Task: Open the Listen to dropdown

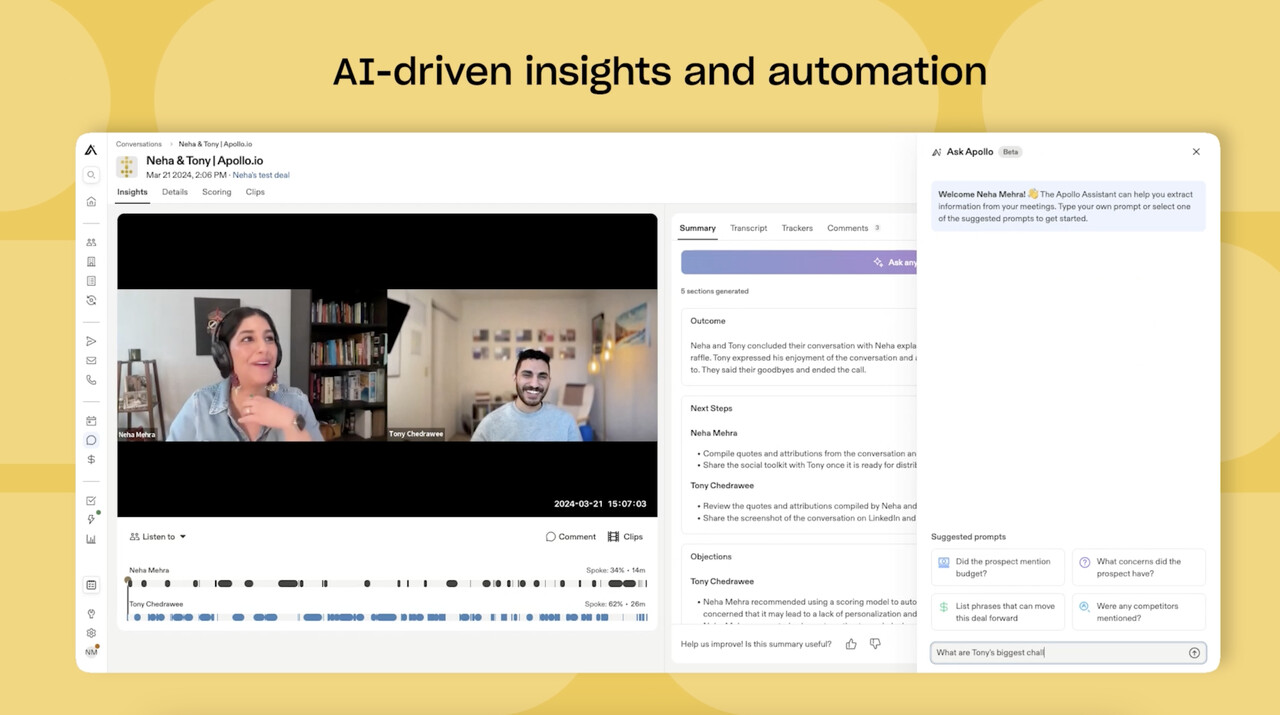Action: click(158, 537)
